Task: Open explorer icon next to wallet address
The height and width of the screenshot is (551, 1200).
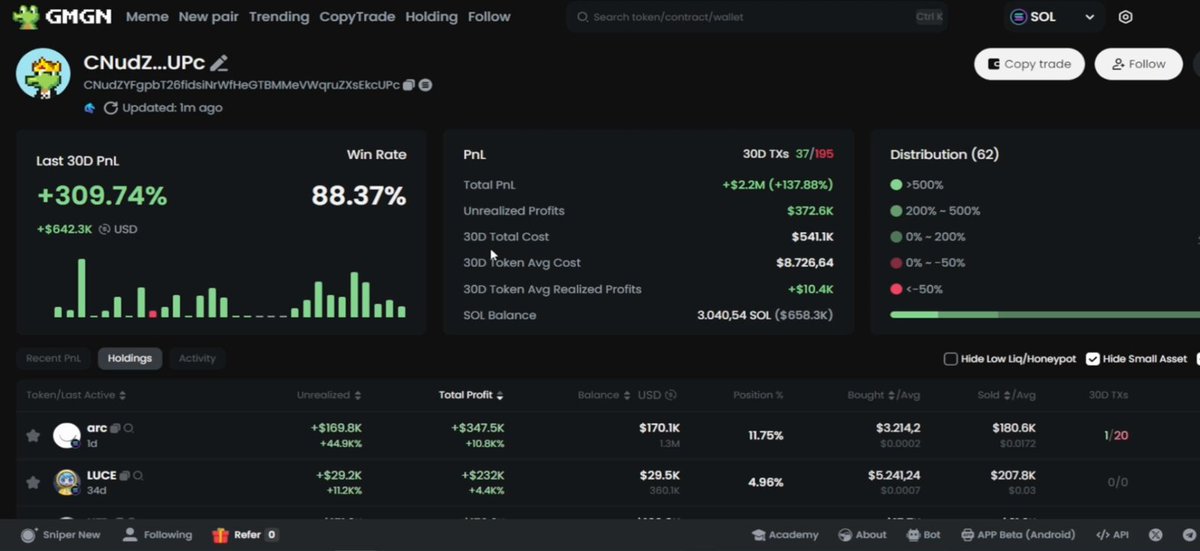Action: tap(425, 86)
